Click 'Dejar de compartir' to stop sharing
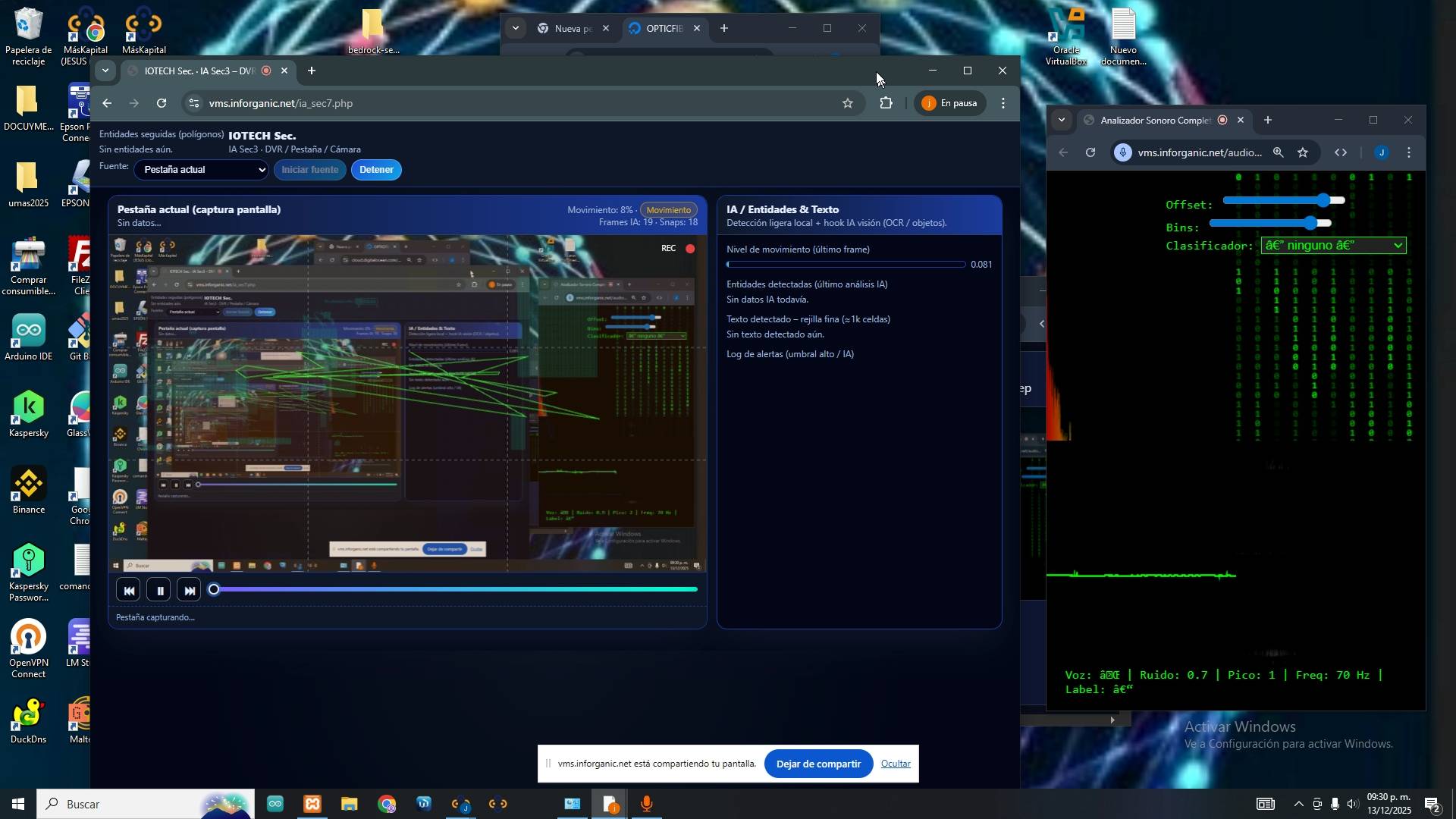Viewport: 1456px width, 819px height. pyautogui.click(x=817, y=764)
